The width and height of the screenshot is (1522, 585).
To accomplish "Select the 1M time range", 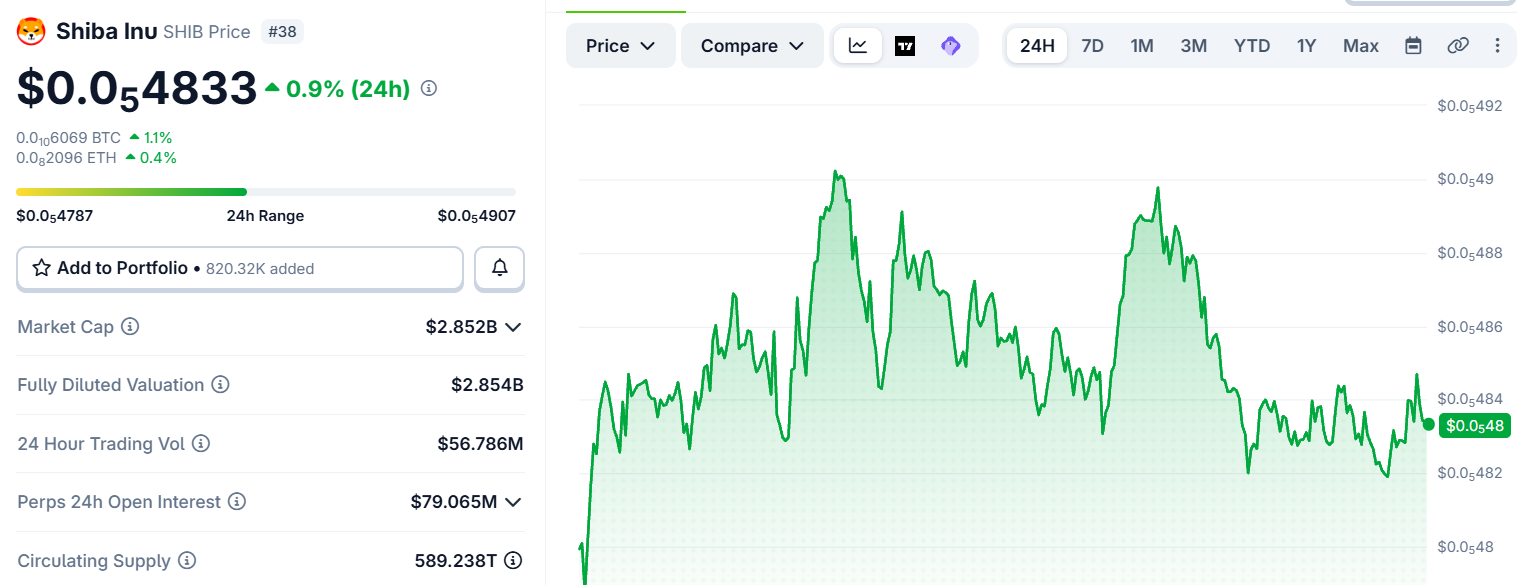I will 1142,46.
